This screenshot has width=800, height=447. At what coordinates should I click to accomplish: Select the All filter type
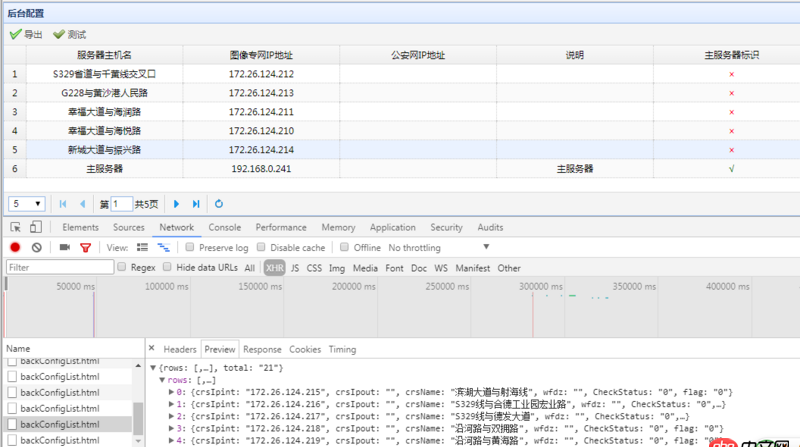point(249,268)
